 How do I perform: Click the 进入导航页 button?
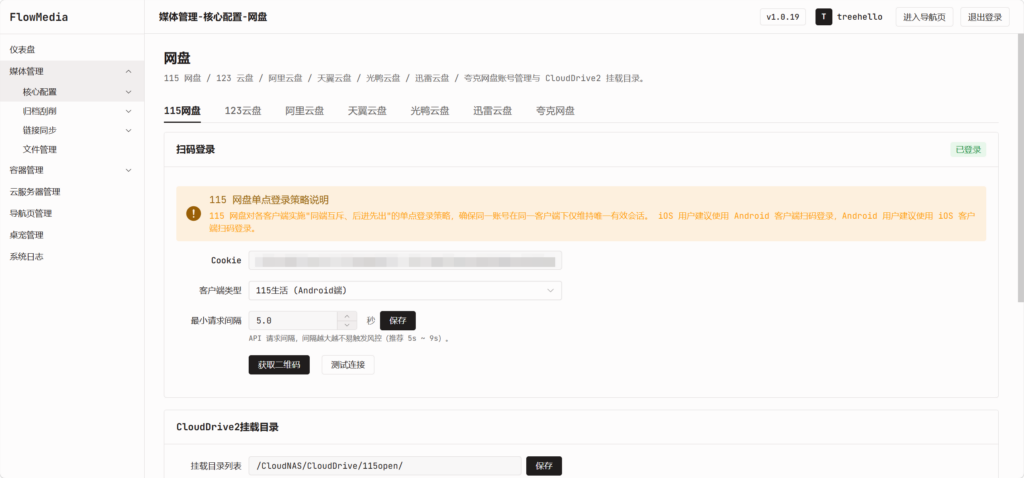click(924, 17)
